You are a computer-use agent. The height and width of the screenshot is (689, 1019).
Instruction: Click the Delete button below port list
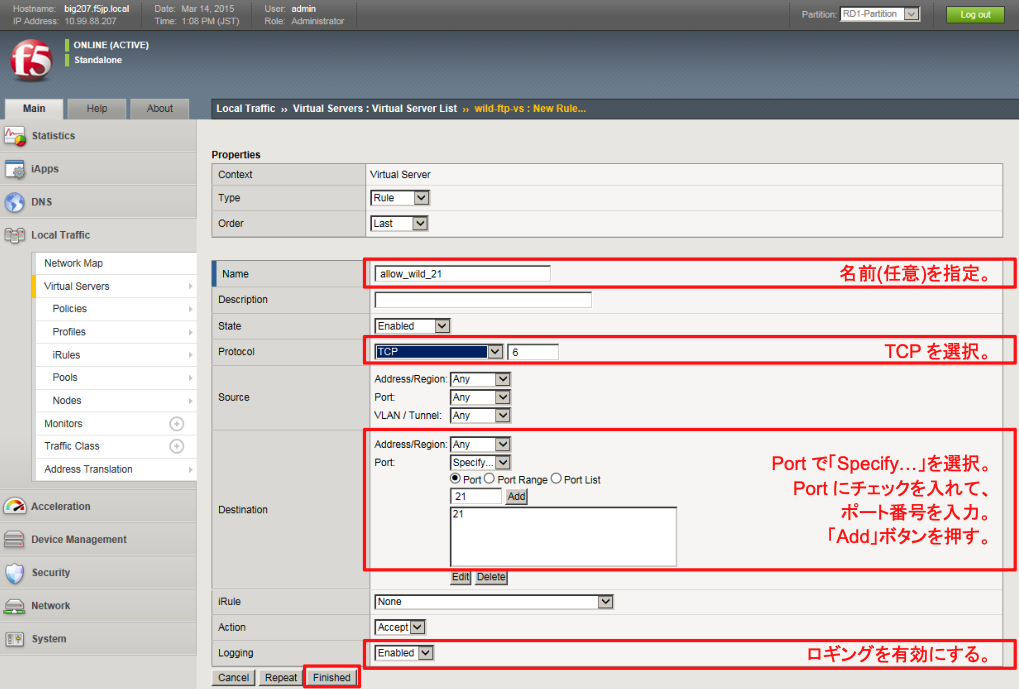click(x=491, y=577)
